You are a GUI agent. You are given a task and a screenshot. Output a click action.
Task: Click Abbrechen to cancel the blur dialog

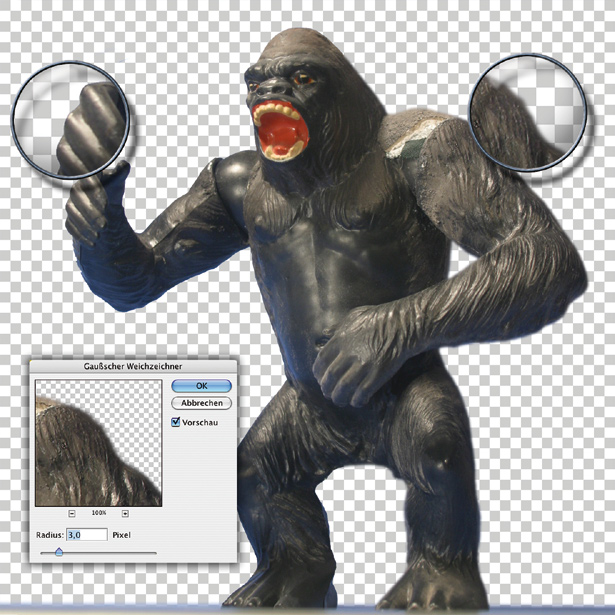pyautogui.click(x=201, y=403)
